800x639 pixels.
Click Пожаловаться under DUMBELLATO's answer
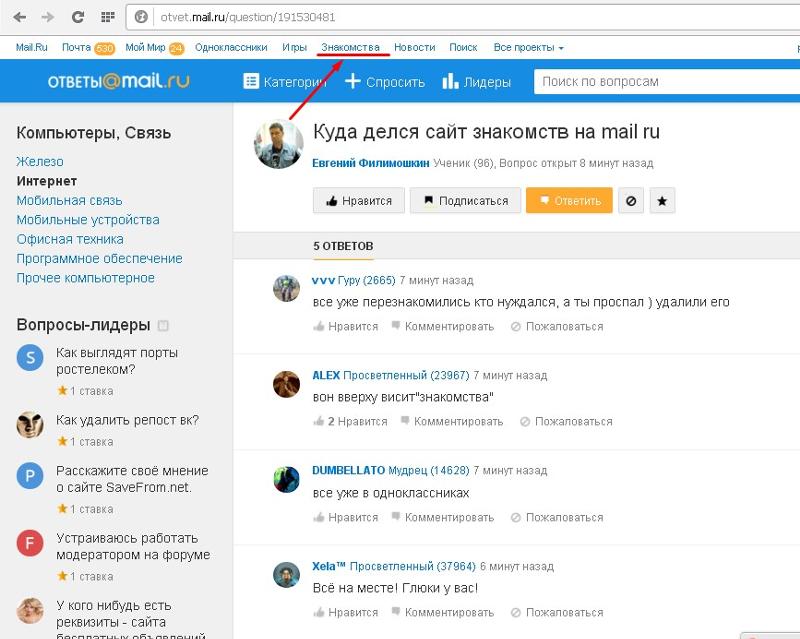pyautogui.click(x=557, y=518)
